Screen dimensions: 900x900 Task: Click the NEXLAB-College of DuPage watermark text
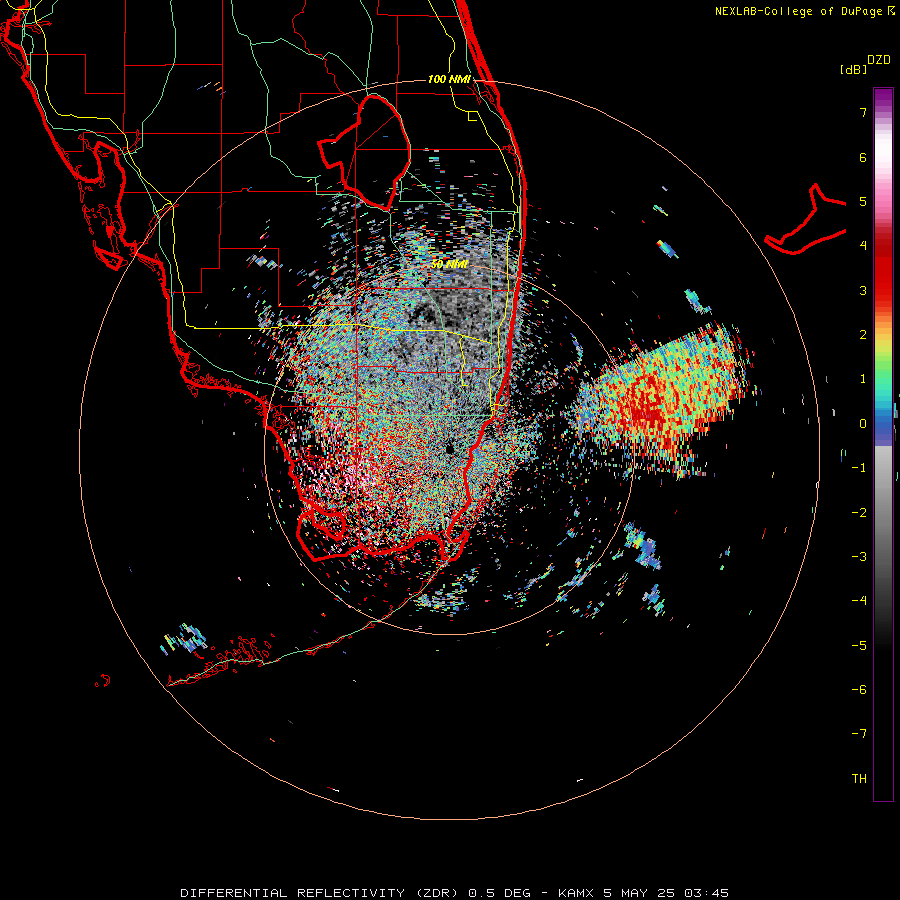804,11
